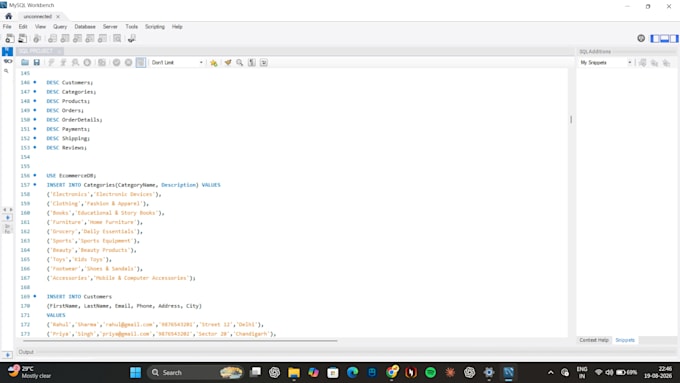Open Spotify from the taskbar

click(x=430, y=372)
